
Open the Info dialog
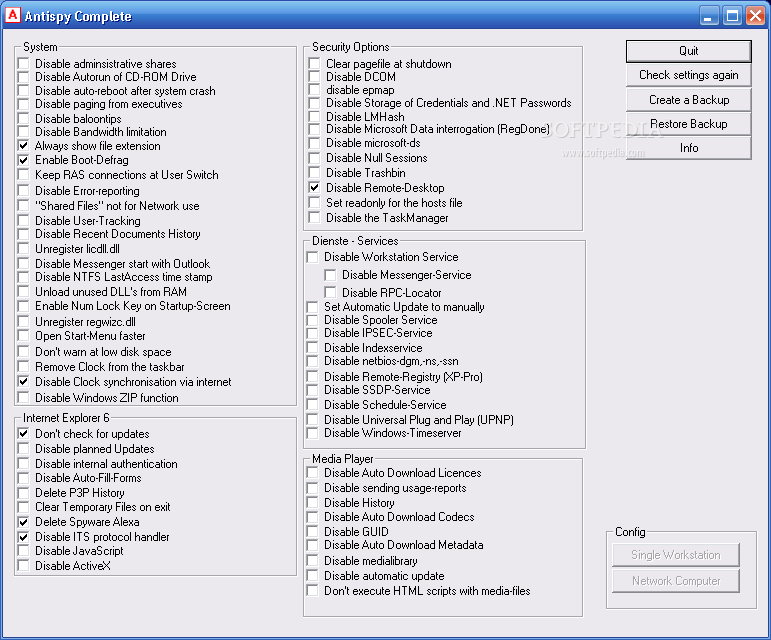[688, 148]
